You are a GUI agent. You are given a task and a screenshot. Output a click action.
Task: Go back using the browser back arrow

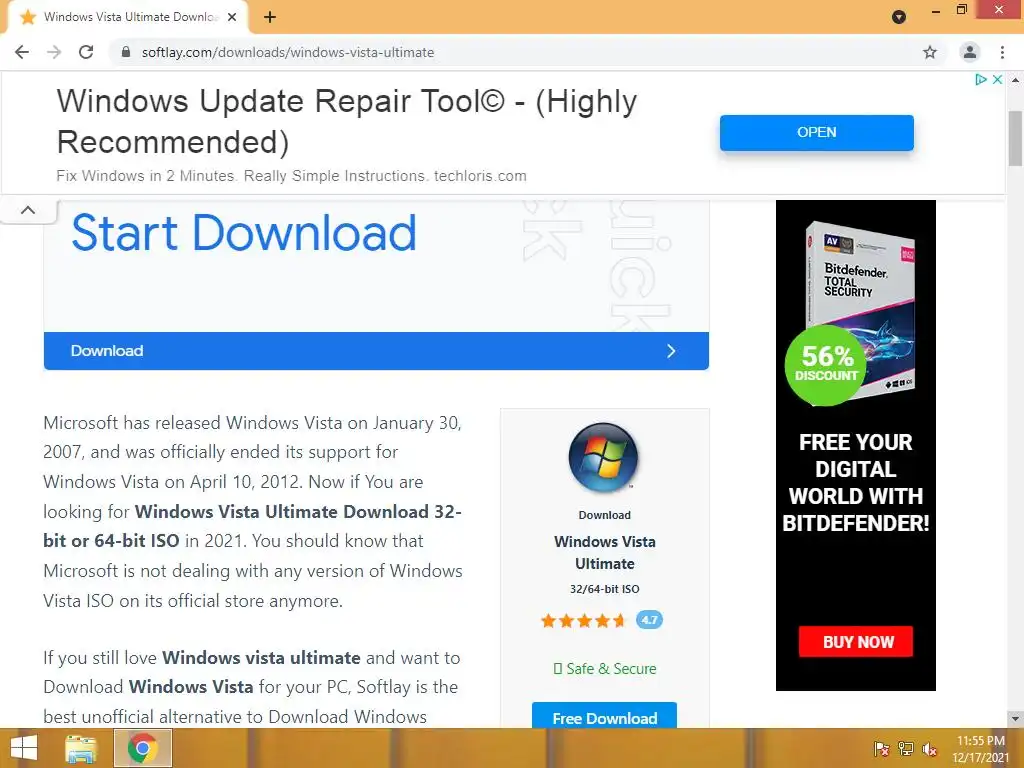coord(22,52)
